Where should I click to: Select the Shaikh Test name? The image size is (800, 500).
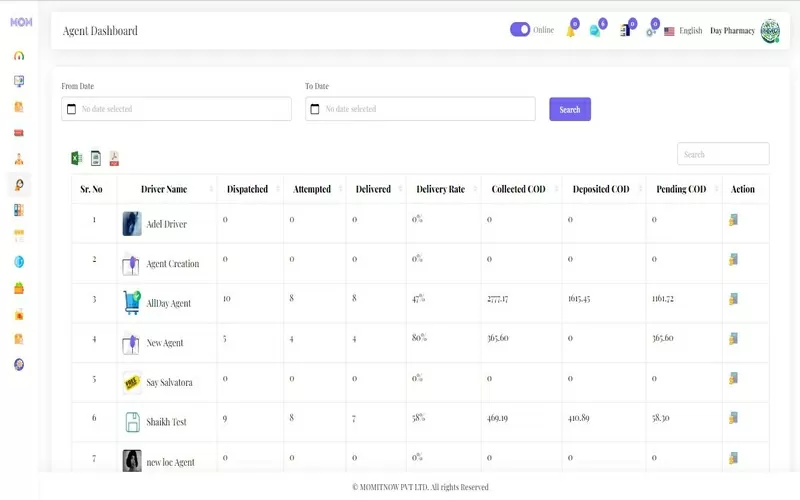coord(166,422)
